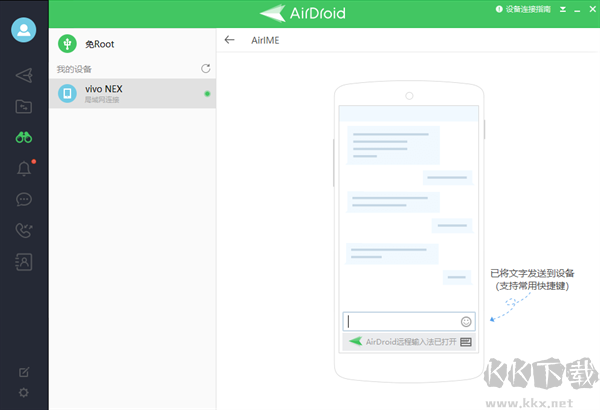The height and width of the screenshot is (410, 600).
Task: Click the 局域网连接 connection status text
Action: pos(102,100)
